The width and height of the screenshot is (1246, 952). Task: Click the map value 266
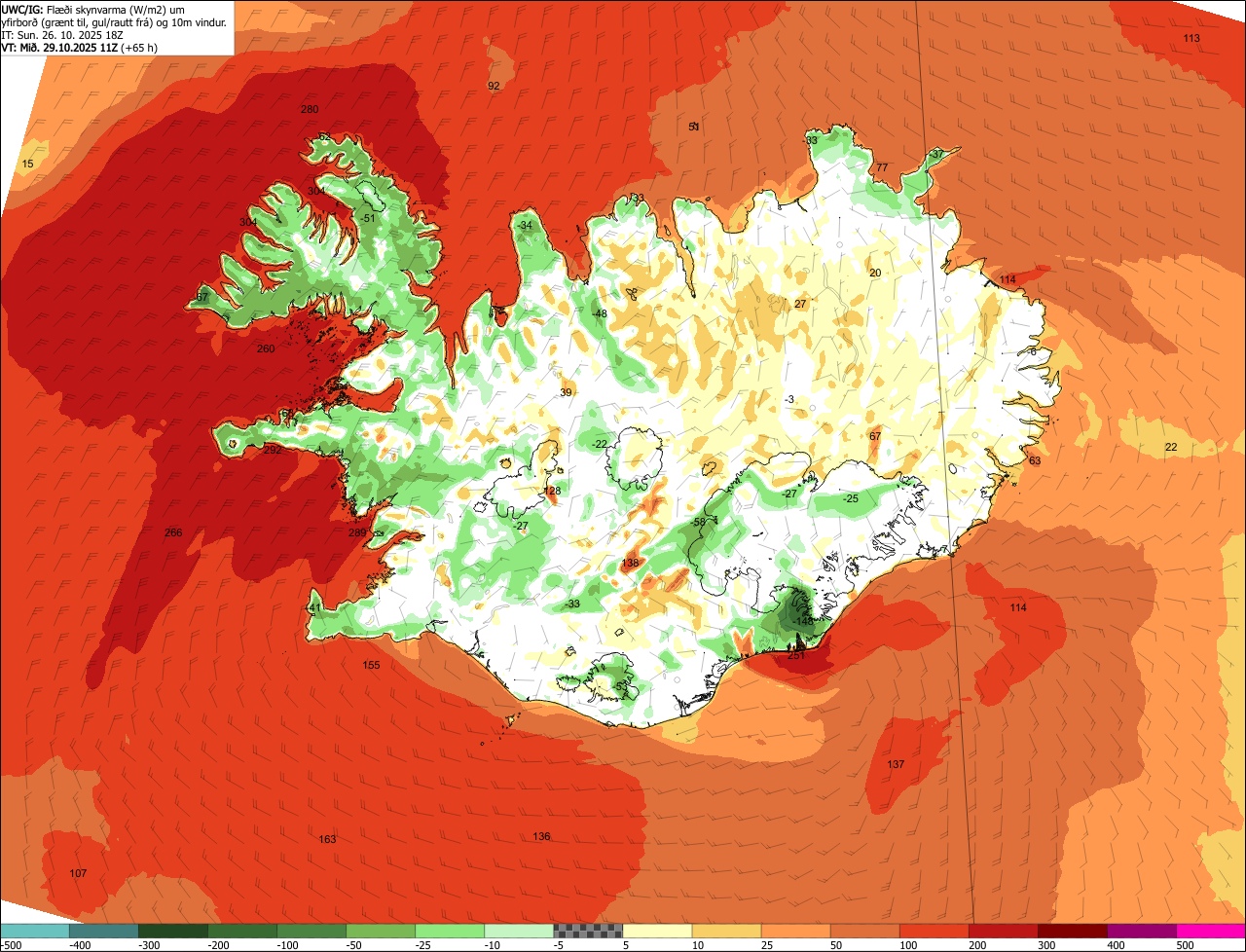[173, 532]
